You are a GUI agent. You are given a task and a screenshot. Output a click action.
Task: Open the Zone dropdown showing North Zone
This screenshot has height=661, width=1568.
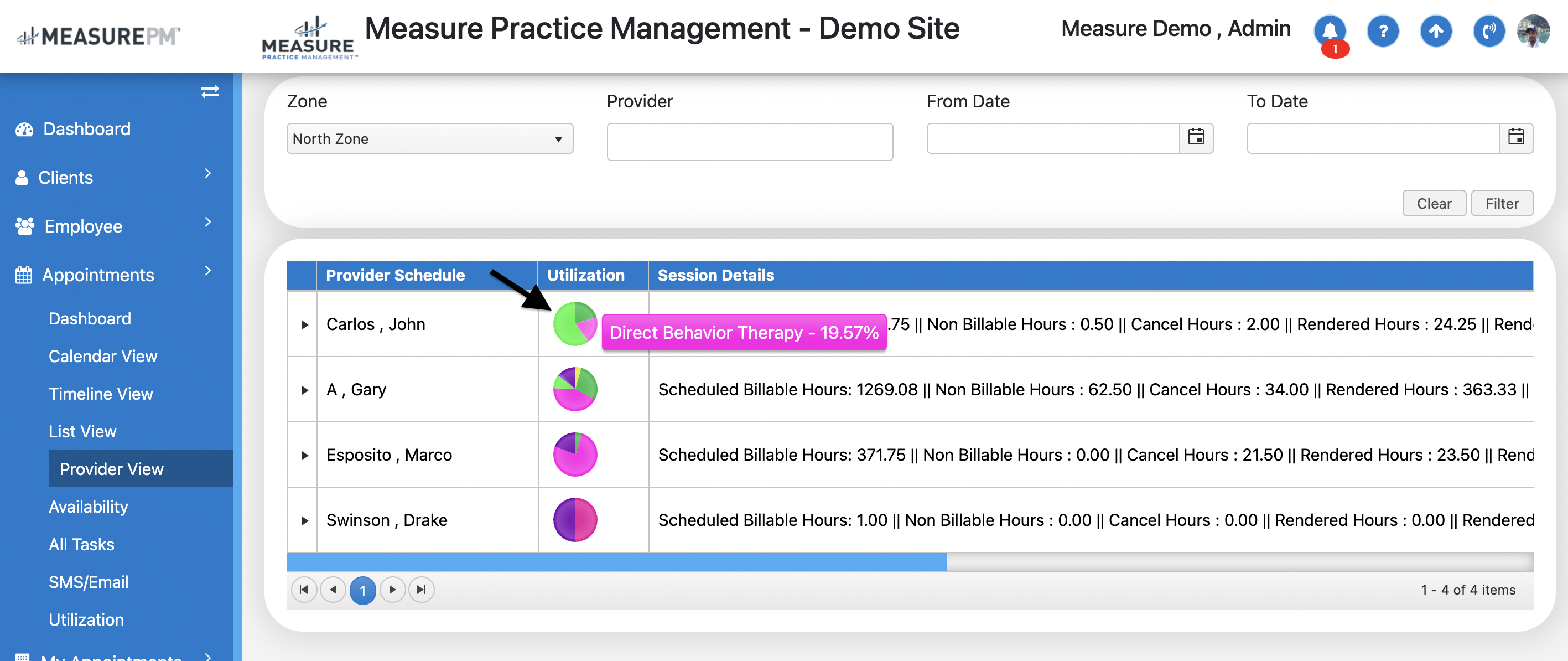tap(429, 139)
